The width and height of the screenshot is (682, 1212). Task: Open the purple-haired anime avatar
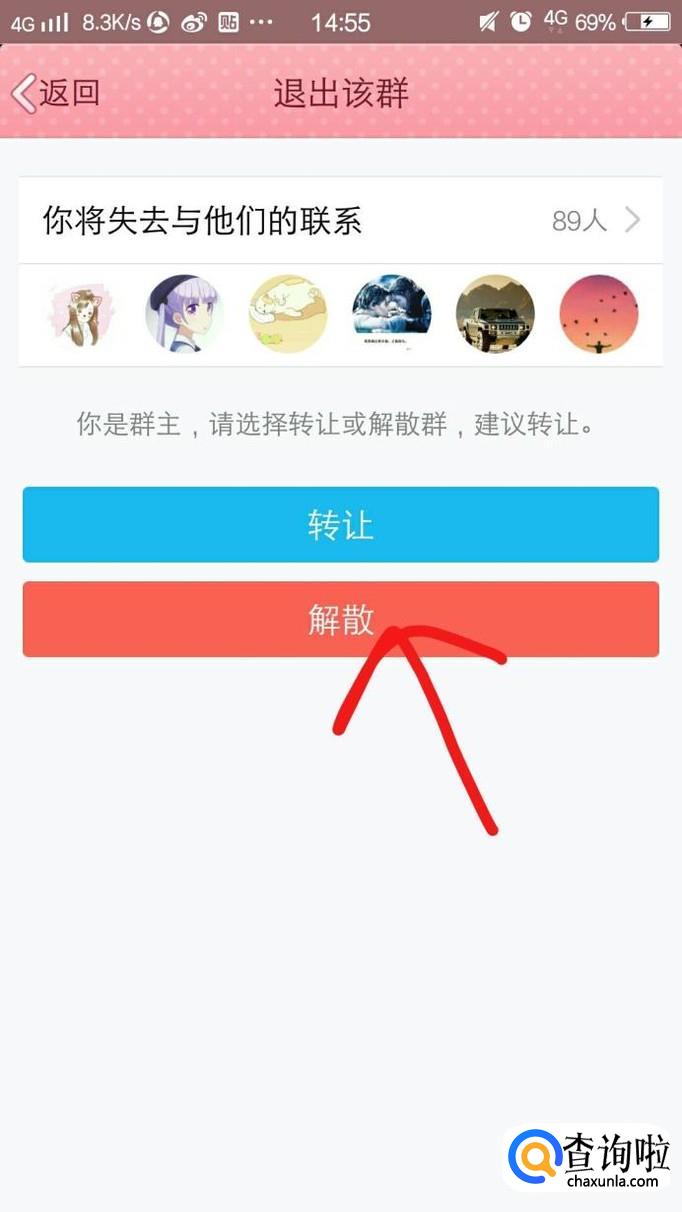coord(185,314)
